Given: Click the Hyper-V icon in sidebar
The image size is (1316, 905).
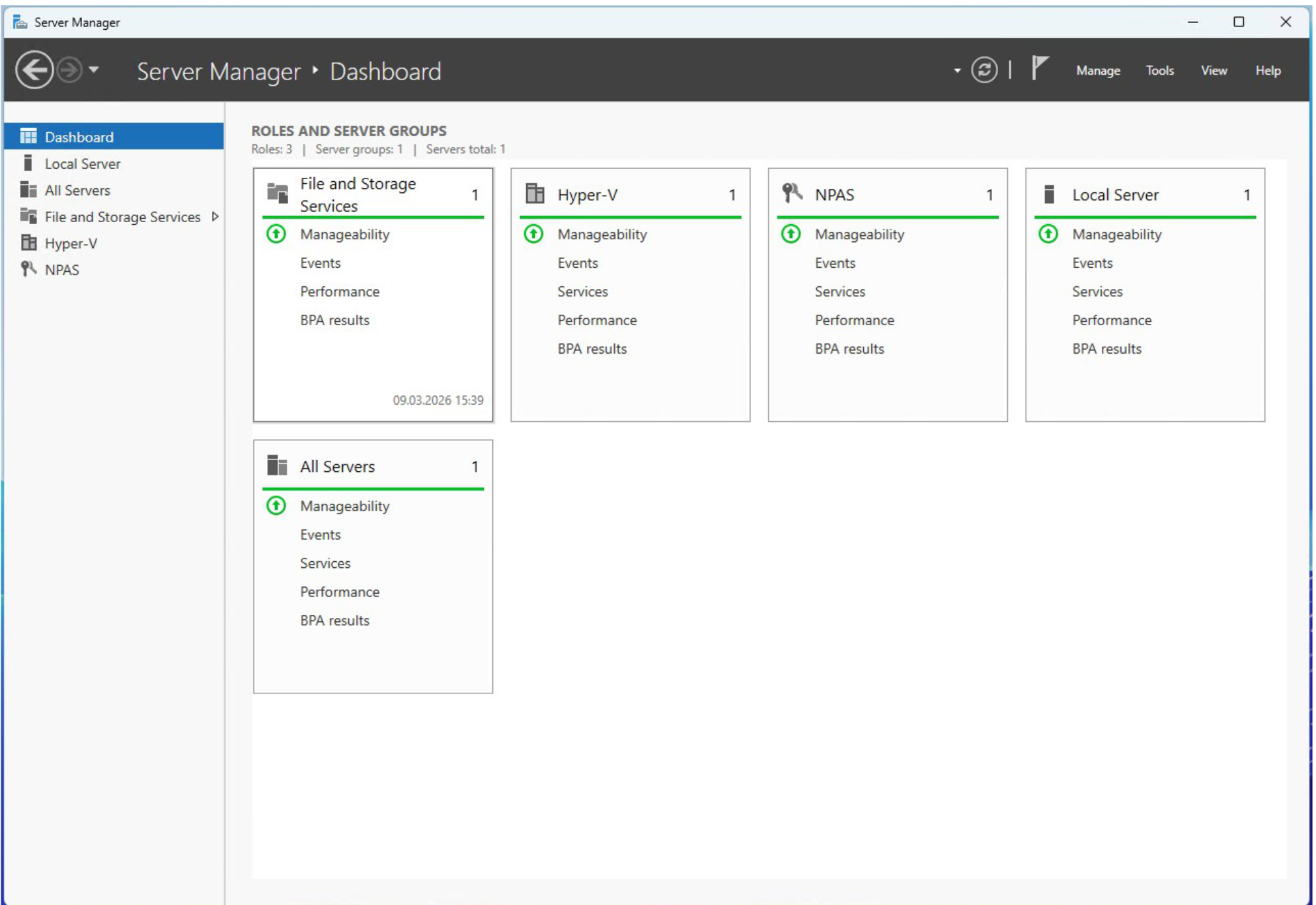Looking at the screenshot, I should point(28,243).
